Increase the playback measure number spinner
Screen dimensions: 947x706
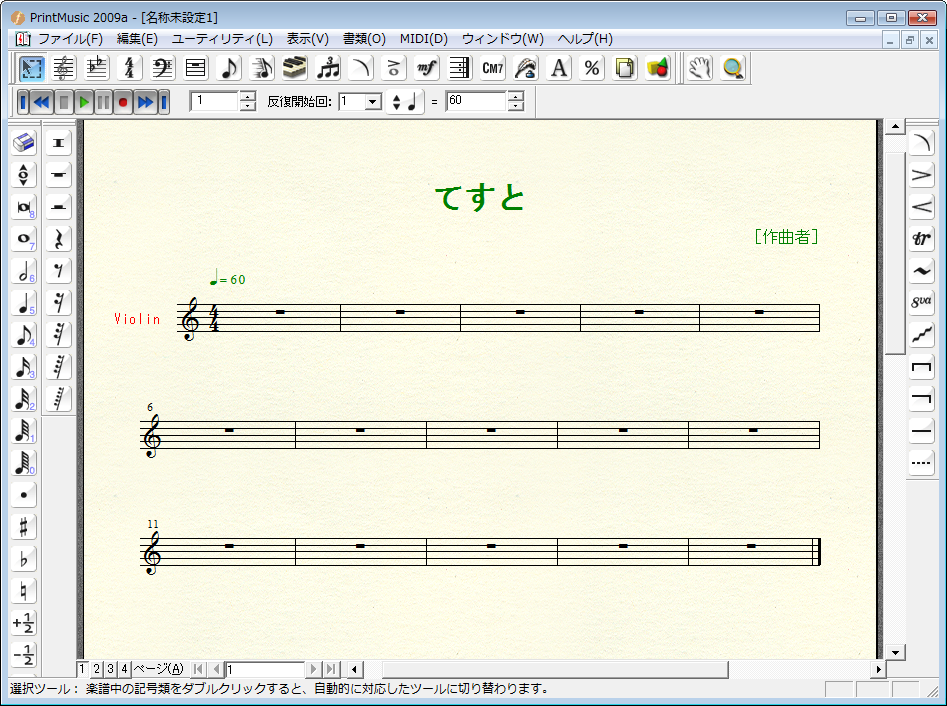click(248, 97)
